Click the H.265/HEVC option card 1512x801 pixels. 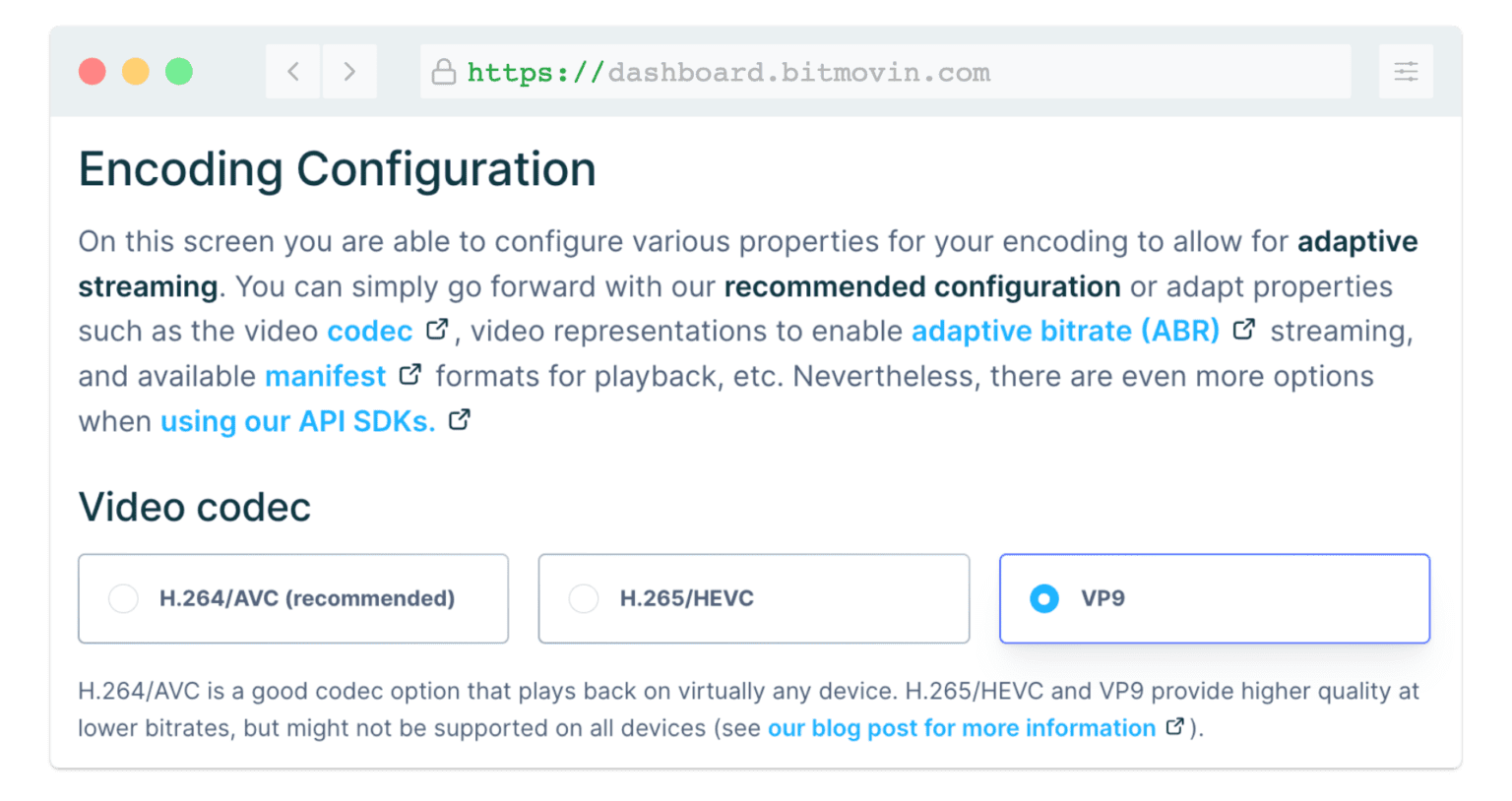pyautogui.click(x=754, y=598)
